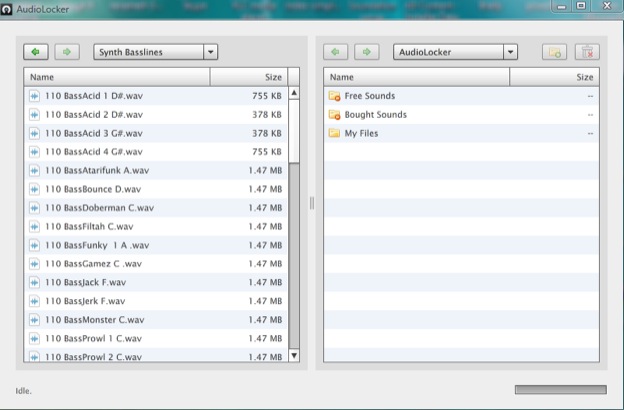Select the wav icon for BassBounce D

35,189
